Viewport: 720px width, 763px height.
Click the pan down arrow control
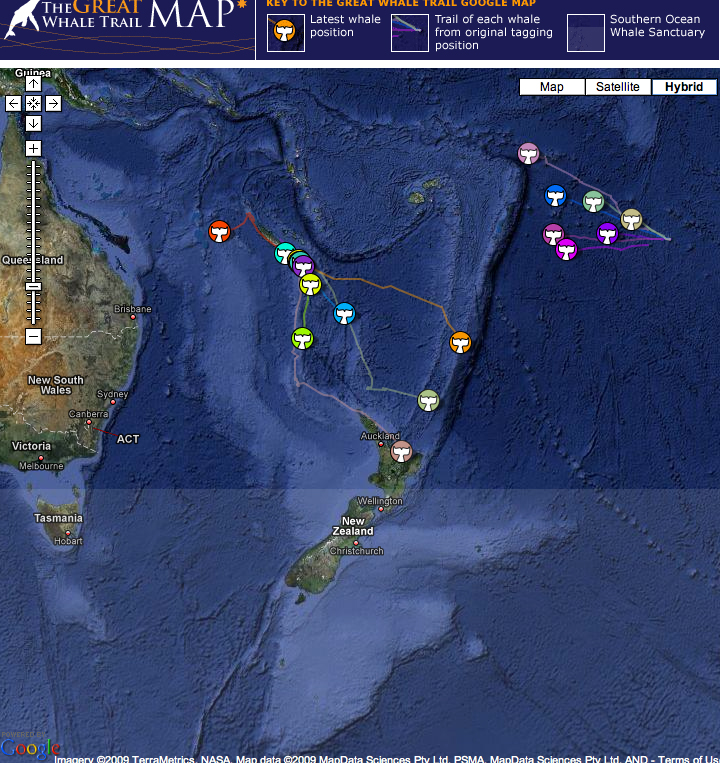(33, 123)
